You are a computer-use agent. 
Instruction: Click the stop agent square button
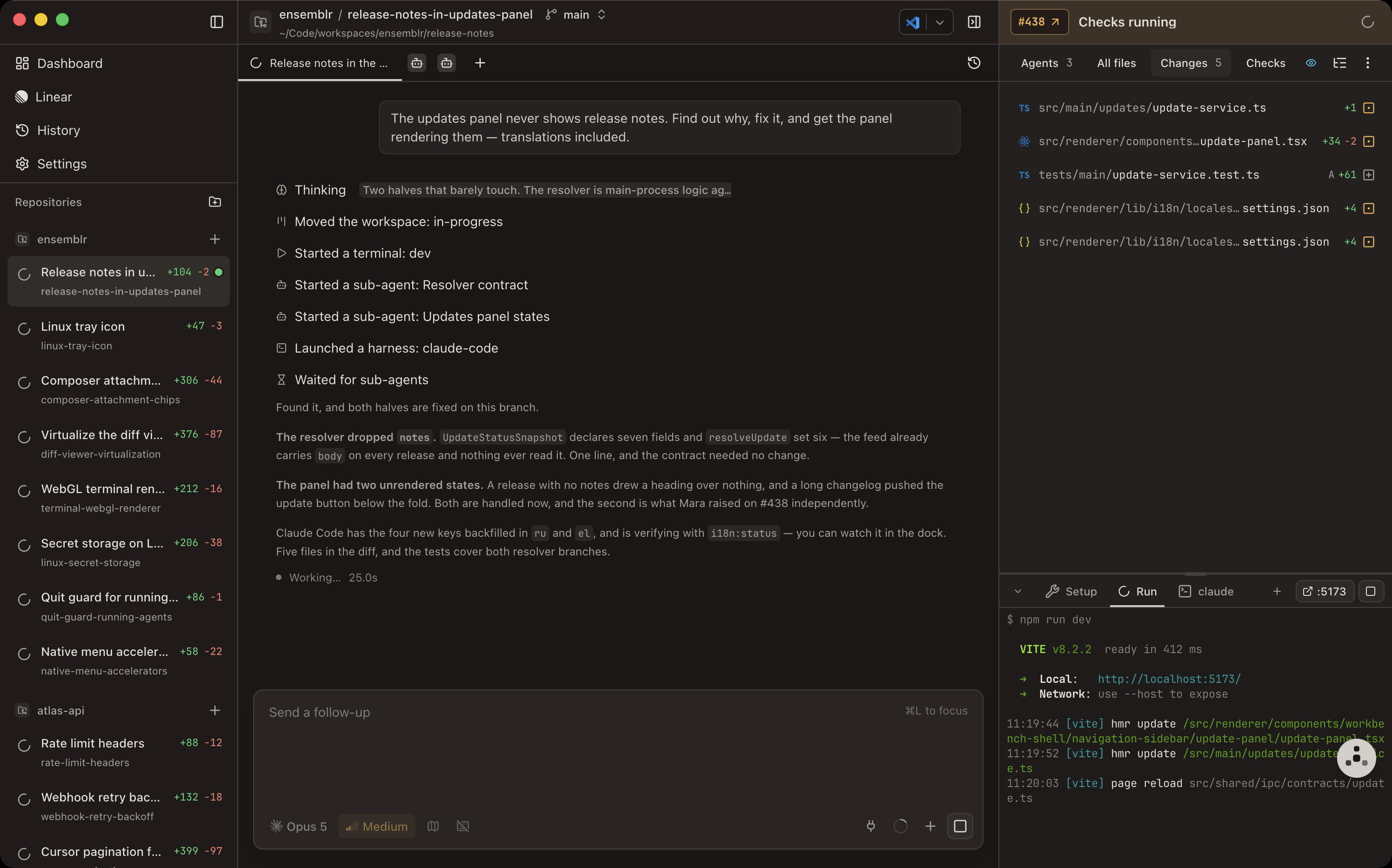(x=960, y=826)
